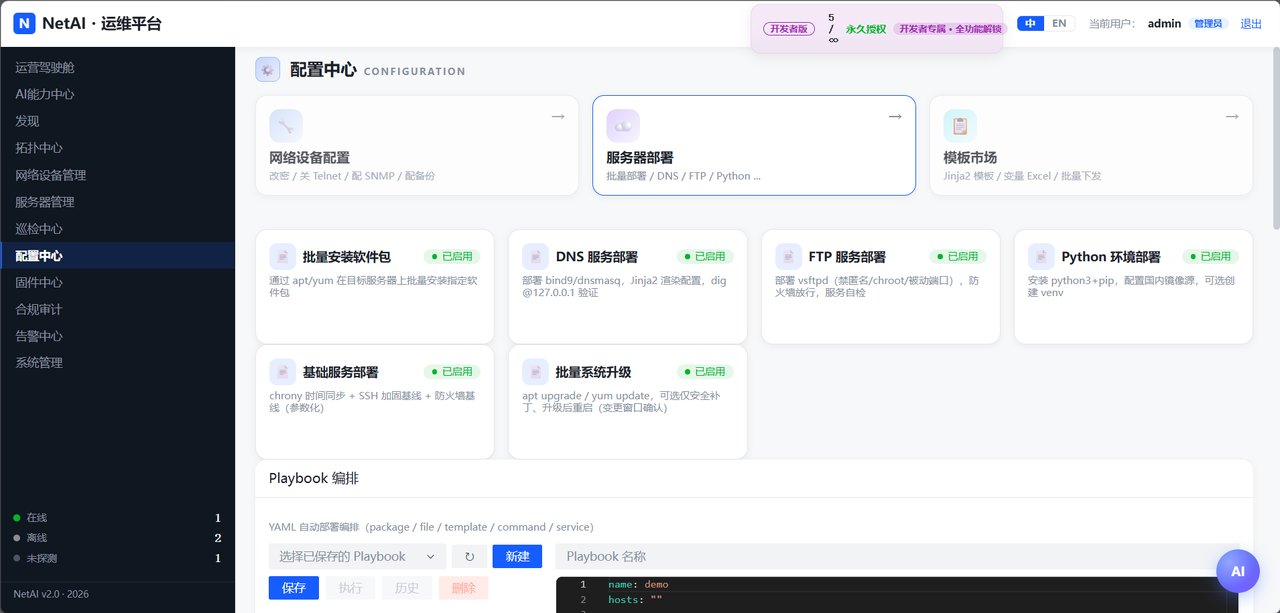Toggle 已启用 status on 批量系统升级
Image resolution: width=1280 pixels, height=613 pixels.
[x=705, y=372]
